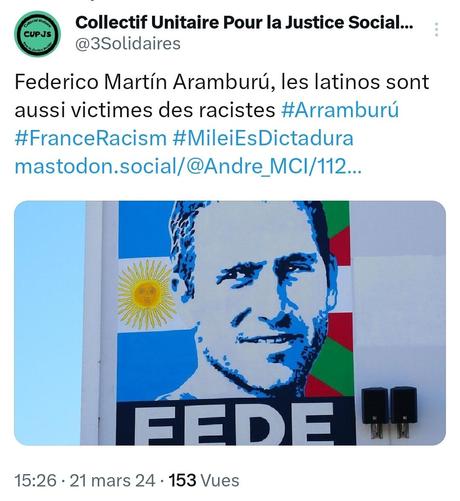
Task: Open the attached mural photo
Action: (x=230, y=323)
